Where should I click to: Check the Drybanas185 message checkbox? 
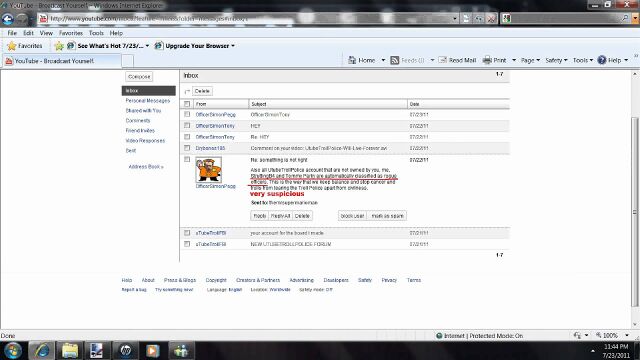(187, 148)
